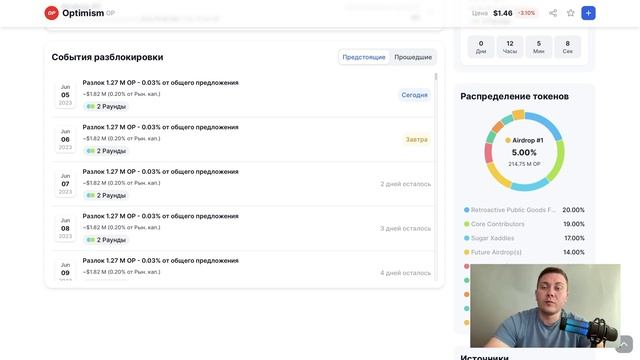640x360 pixels.
Task: Click '2 дней осталось' text
Action: click(x=406, y=184)
